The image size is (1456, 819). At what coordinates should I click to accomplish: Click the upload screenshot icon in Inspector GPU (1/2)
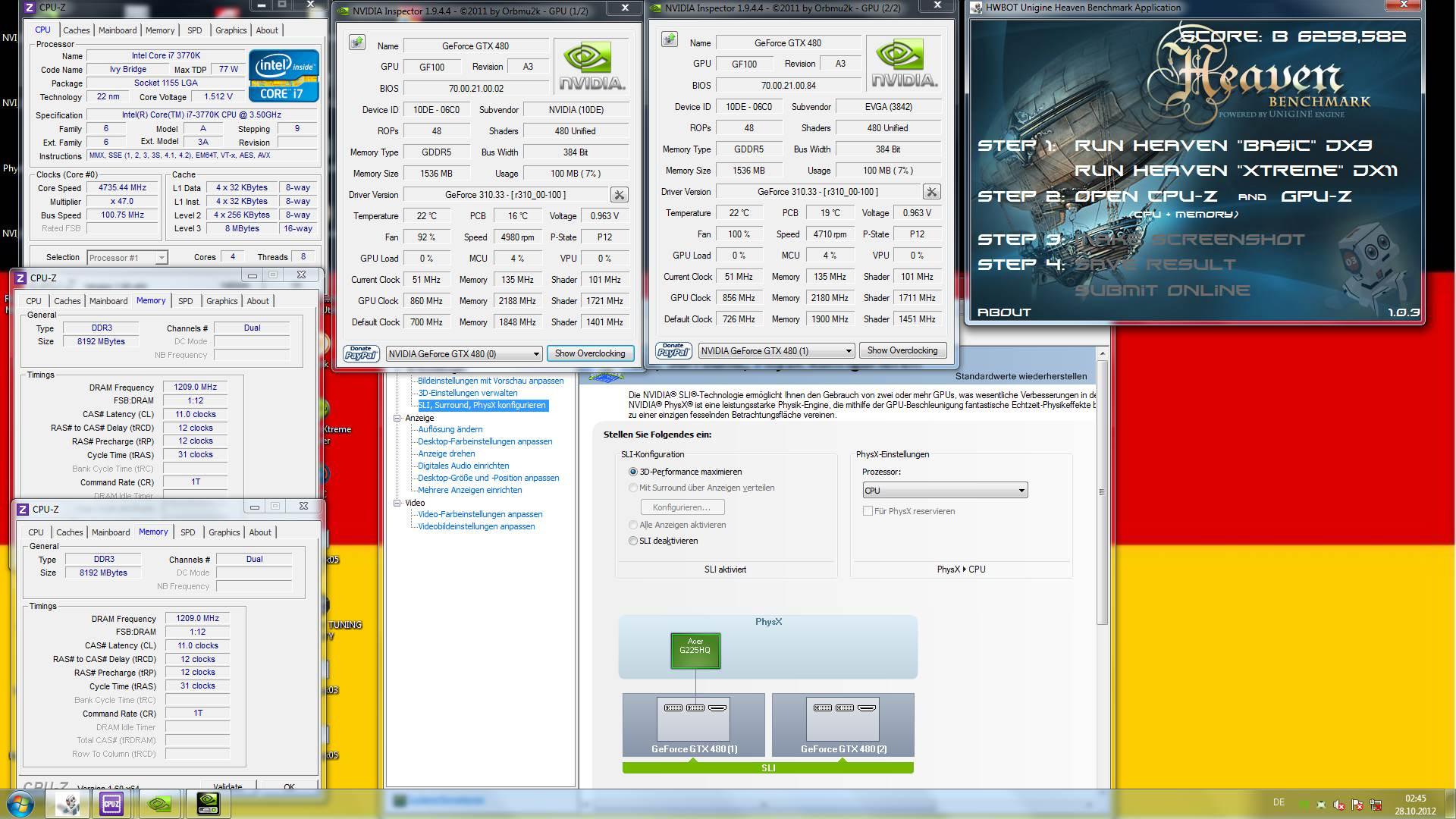[x=357, y=42]
